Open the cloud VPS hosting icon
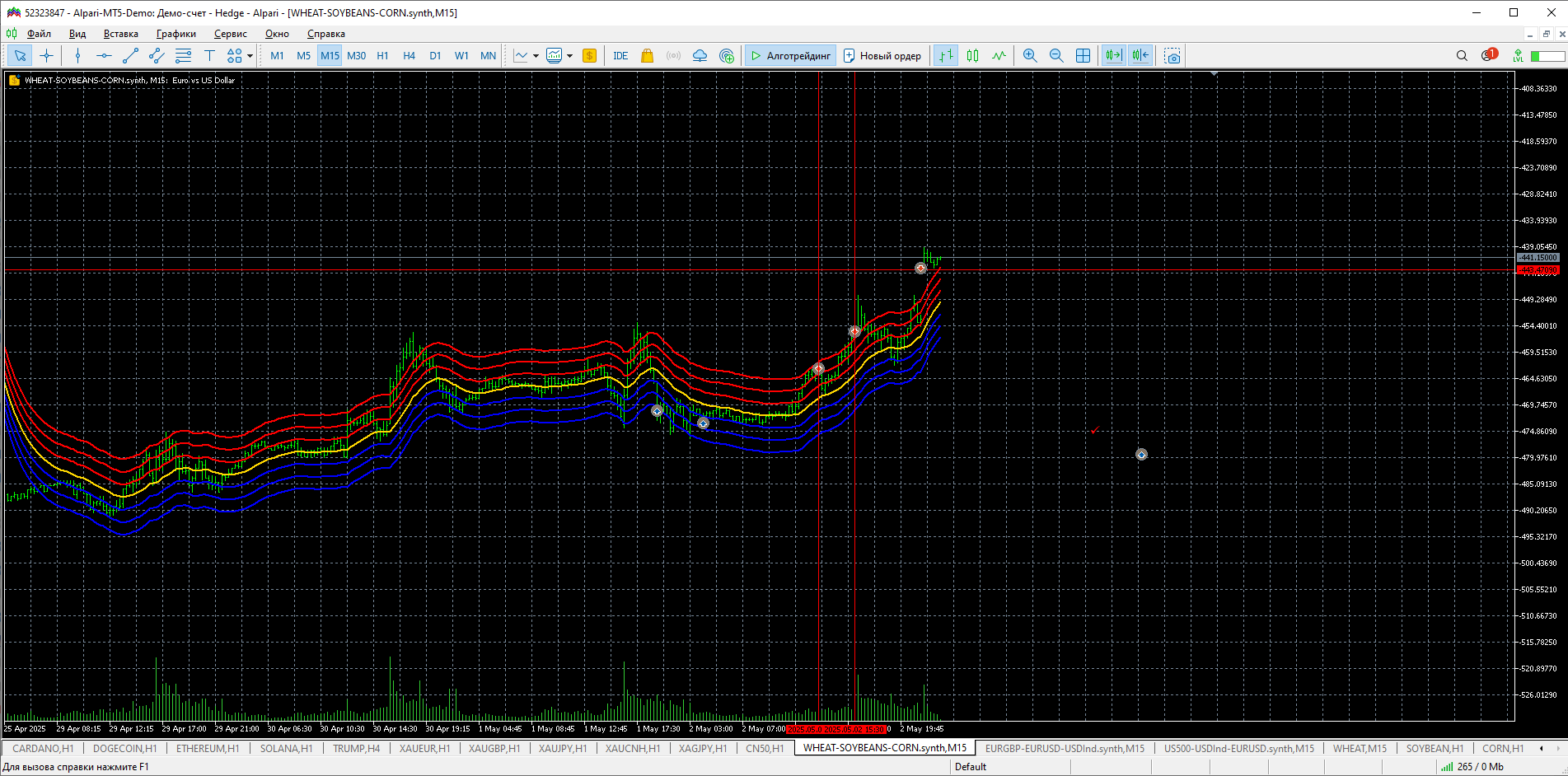The height and width of the screenshot is (776, 1568). pos(700,56)
